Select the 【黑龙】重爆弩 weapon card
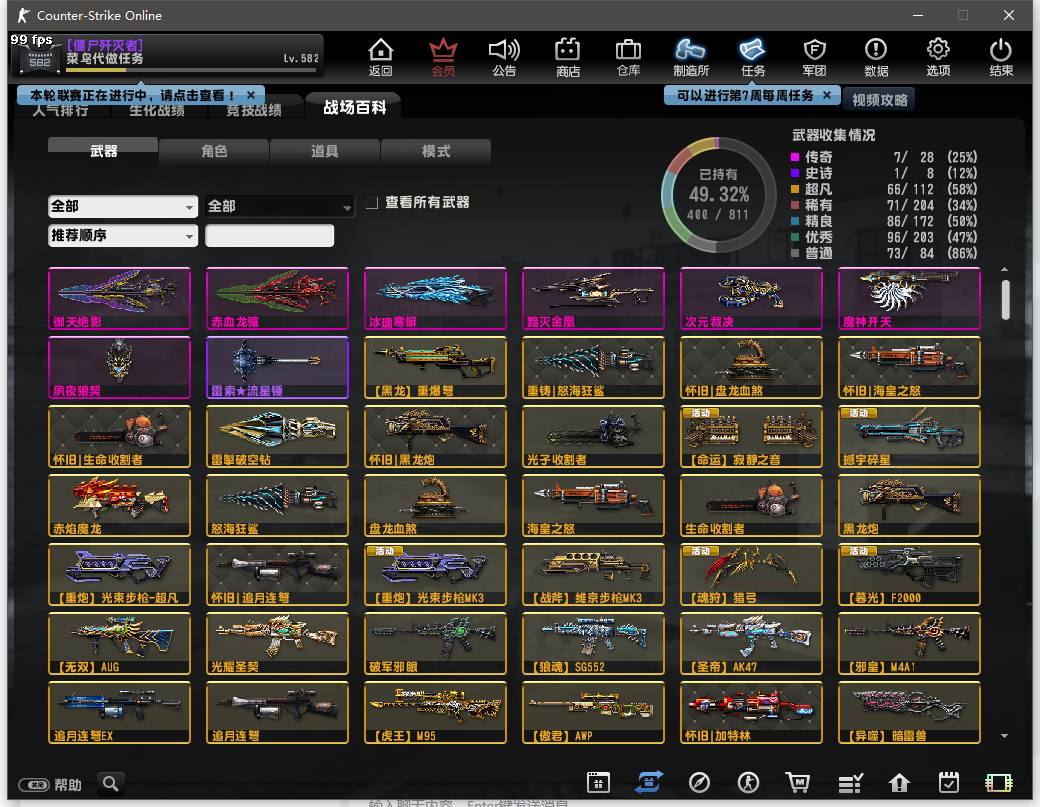Viewport: 1040px width, 807px height. (435, 367)
